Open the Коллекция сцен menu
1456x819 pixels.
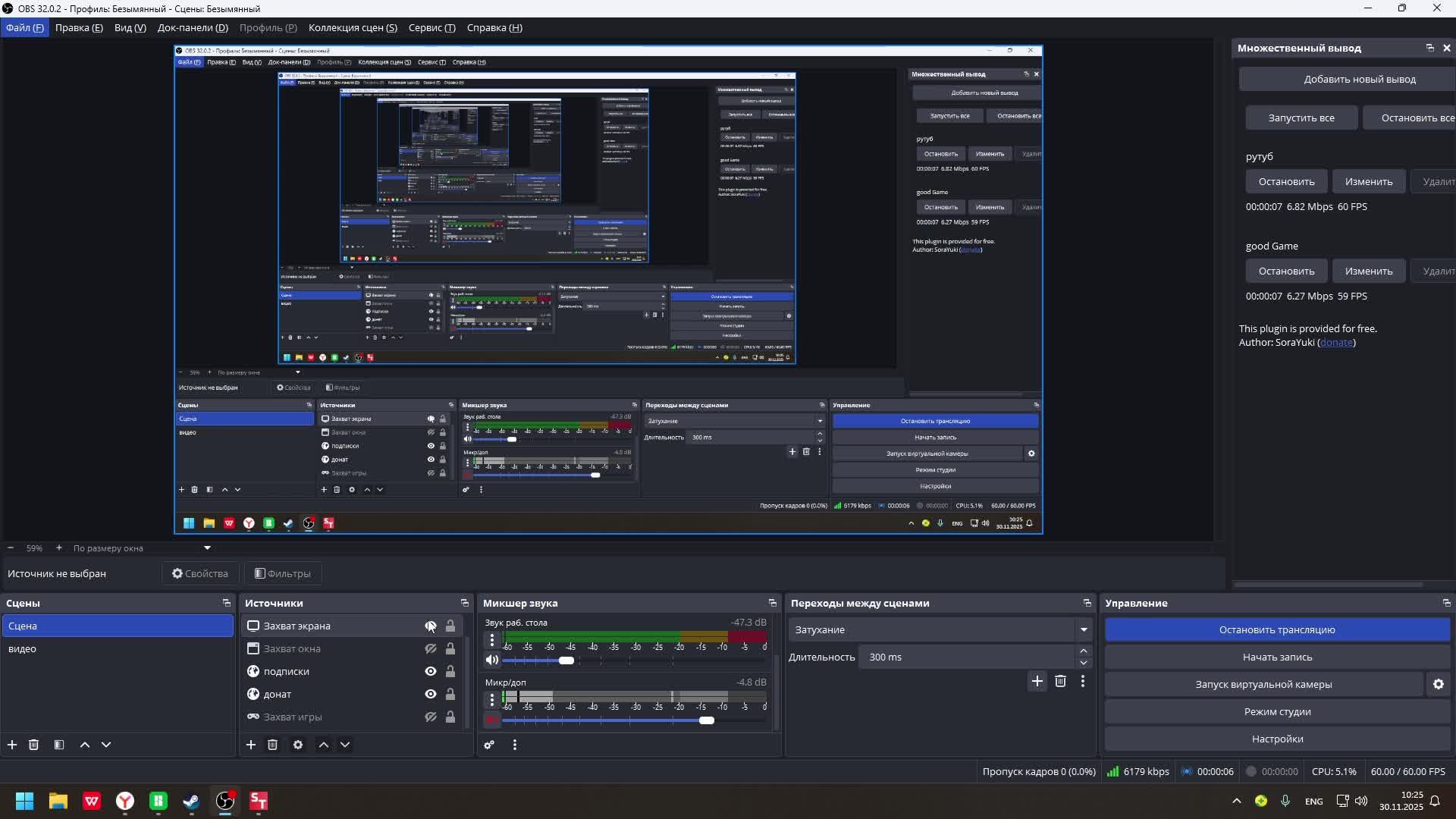[x=353, y=27]
